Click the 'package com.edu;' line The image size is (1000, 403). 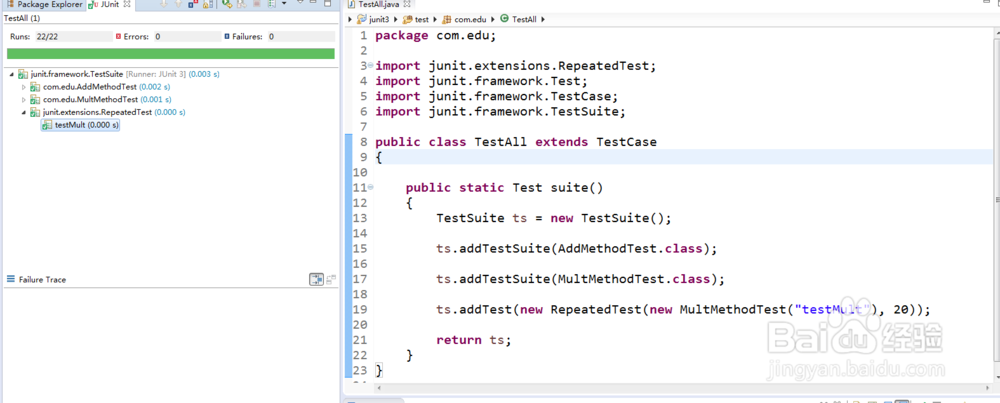(436, 36)
